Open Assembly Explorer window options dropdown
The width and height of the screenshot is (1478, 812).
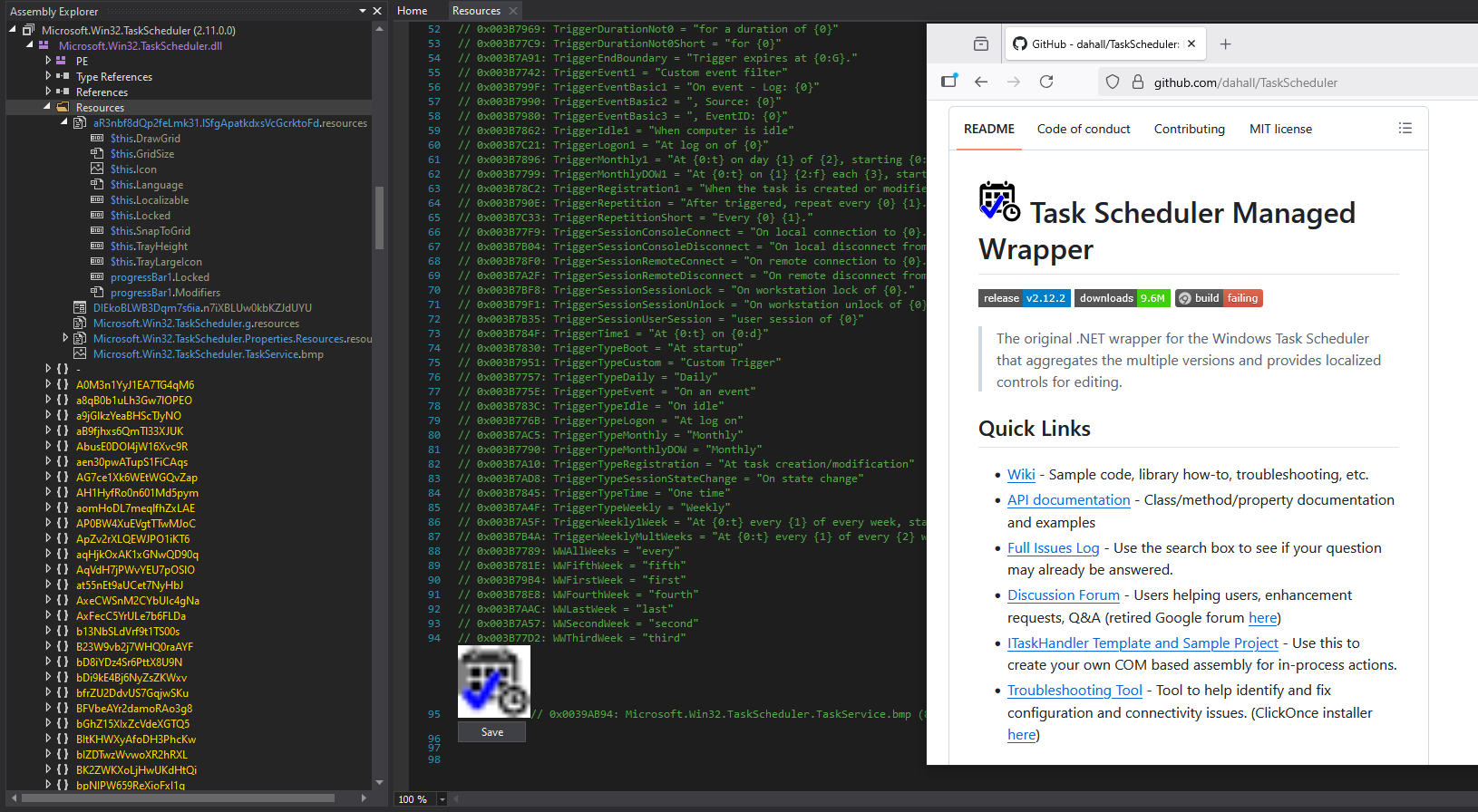[x=363, y=11]
